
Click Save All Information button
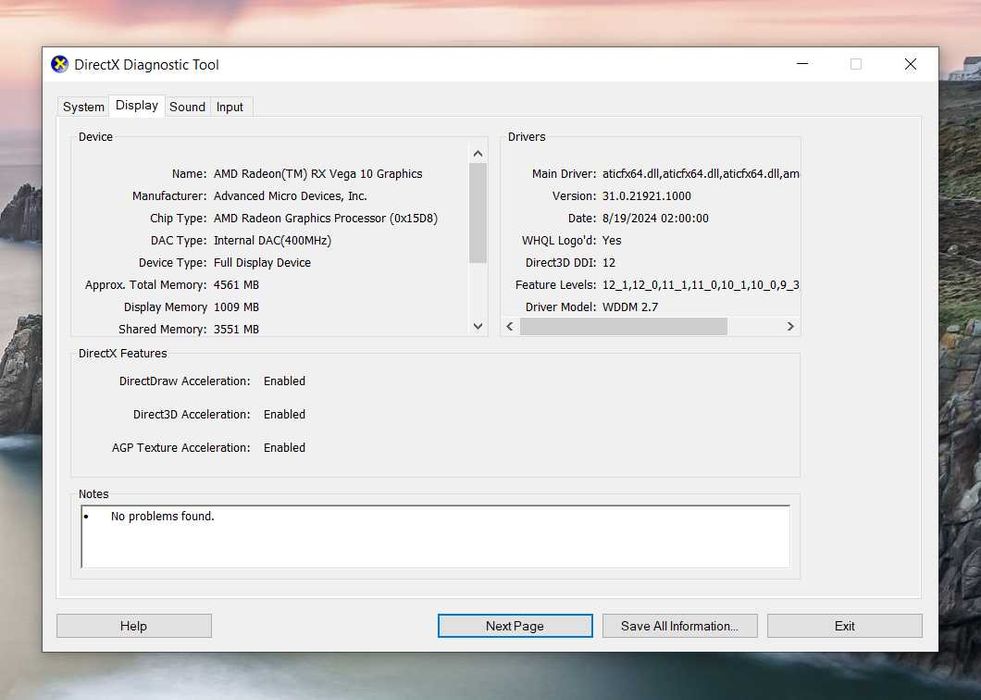point(679,626)
